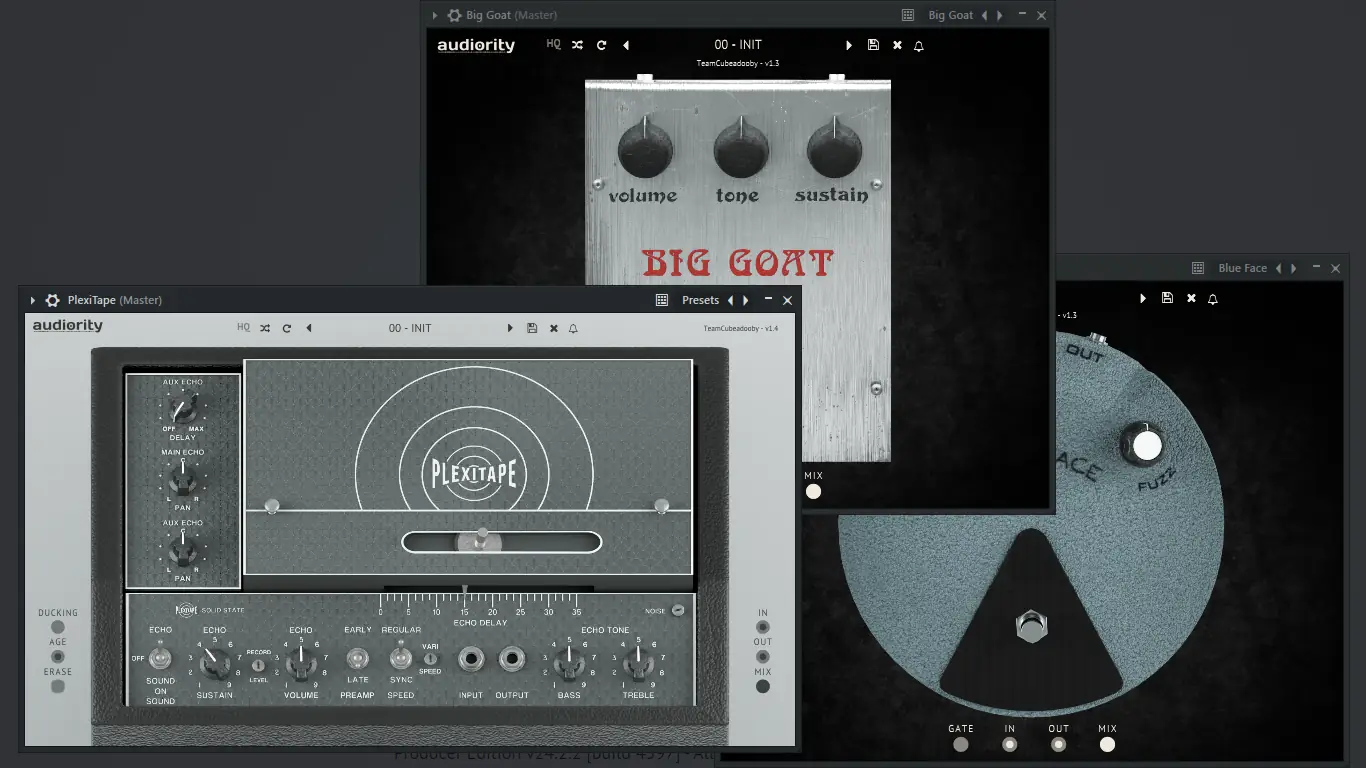1366x768 pixels.
Task: Click the Bass echo tone knob
Action: point(569,661)
